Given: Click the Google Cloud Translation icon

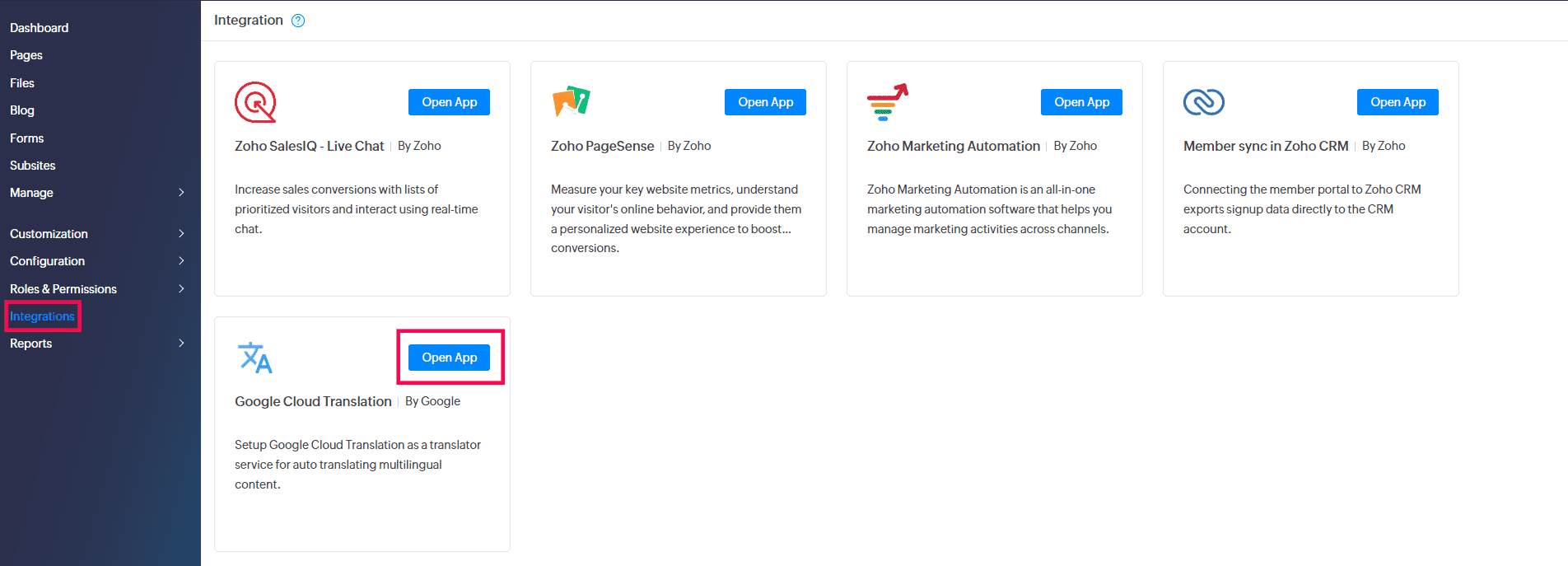Looking at the screenshot, I should [x=254, y=358].
